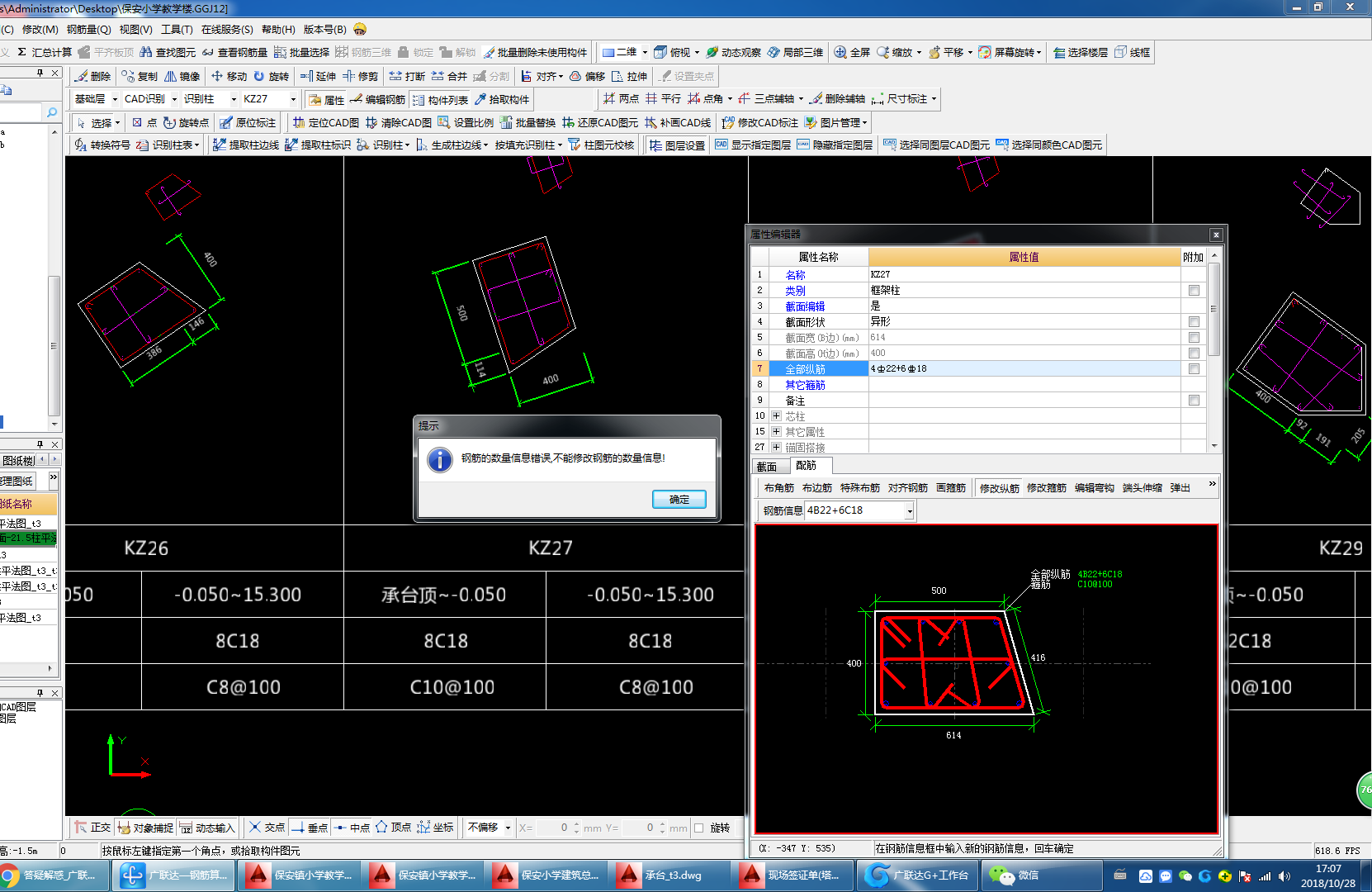1372x892 pixels.
Task: Open the 基础层 floor dropdown
Action: pos(115,99)
